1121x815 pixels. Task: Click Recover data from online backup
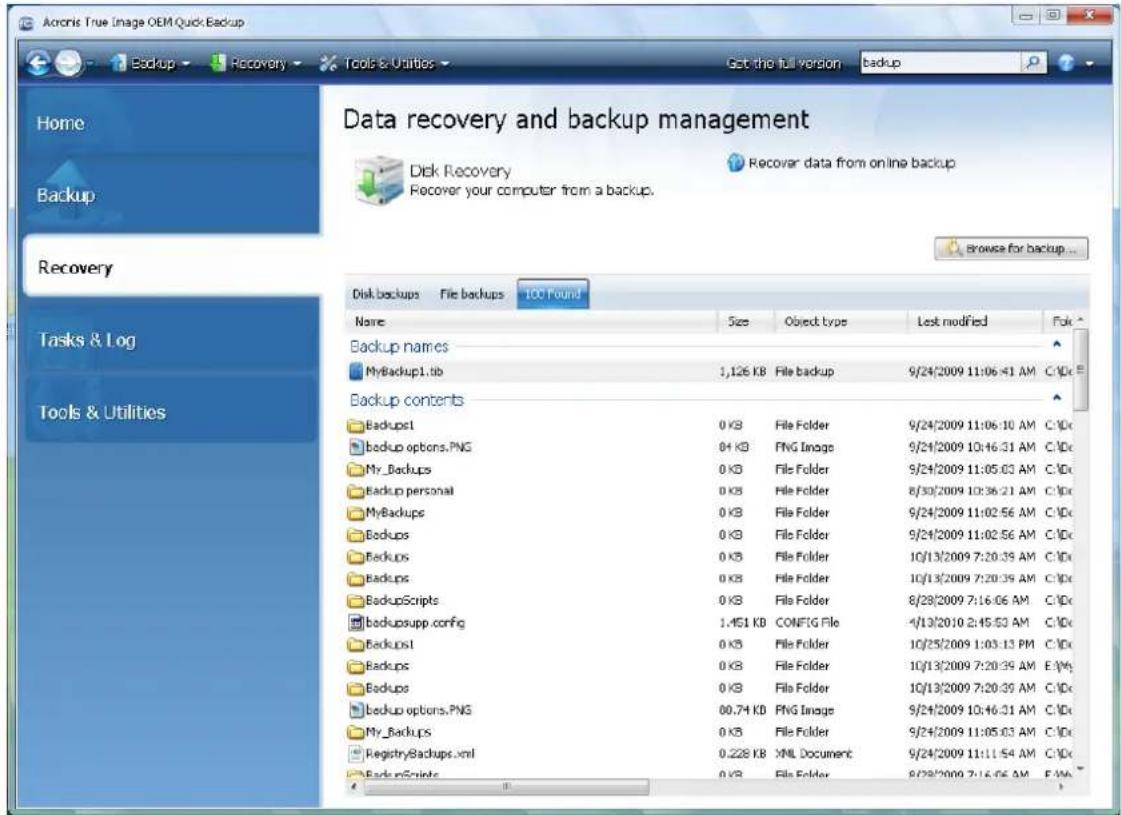(851, 163)
